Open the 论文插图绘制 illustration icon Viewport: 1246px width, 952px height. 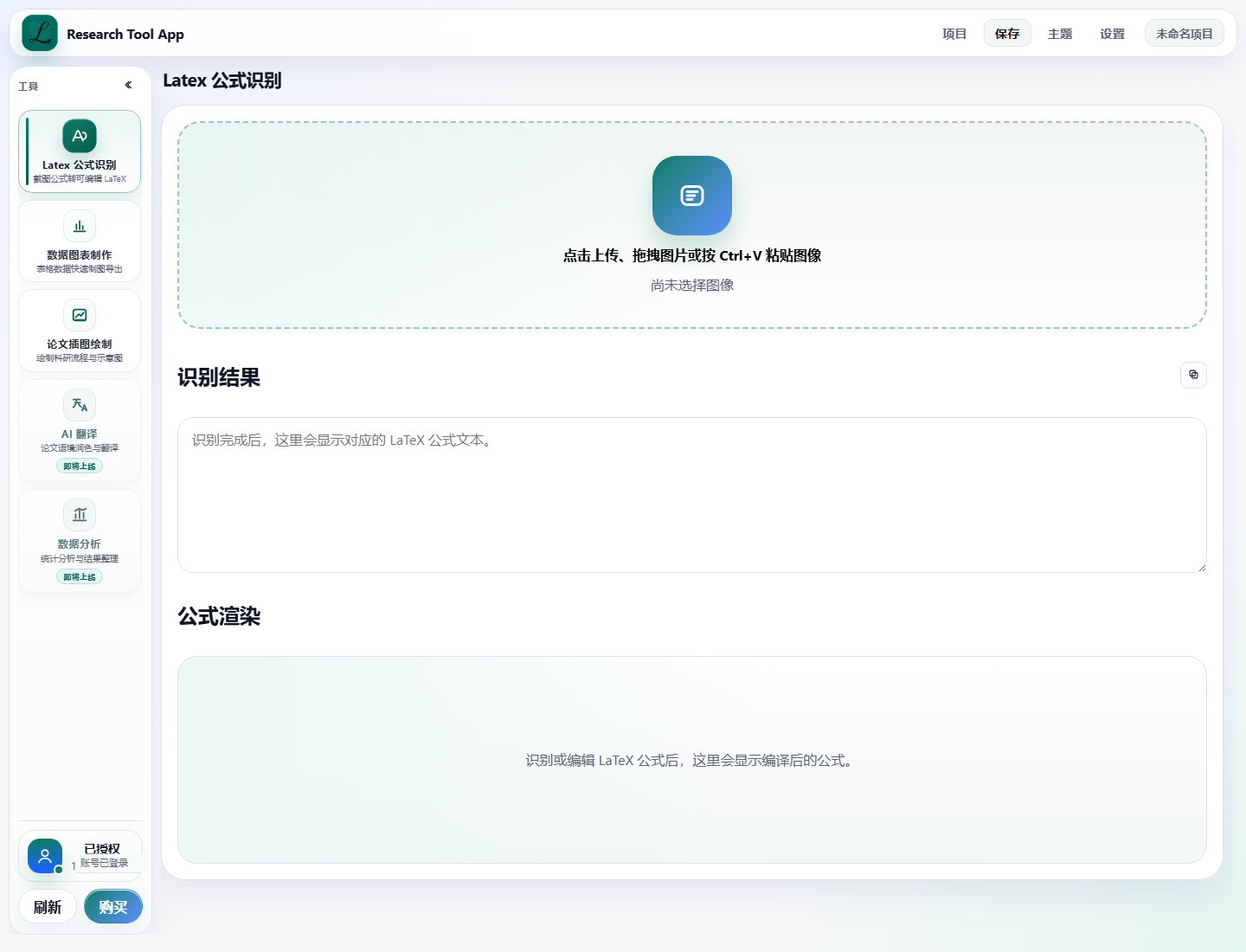(x=80, y=315)
